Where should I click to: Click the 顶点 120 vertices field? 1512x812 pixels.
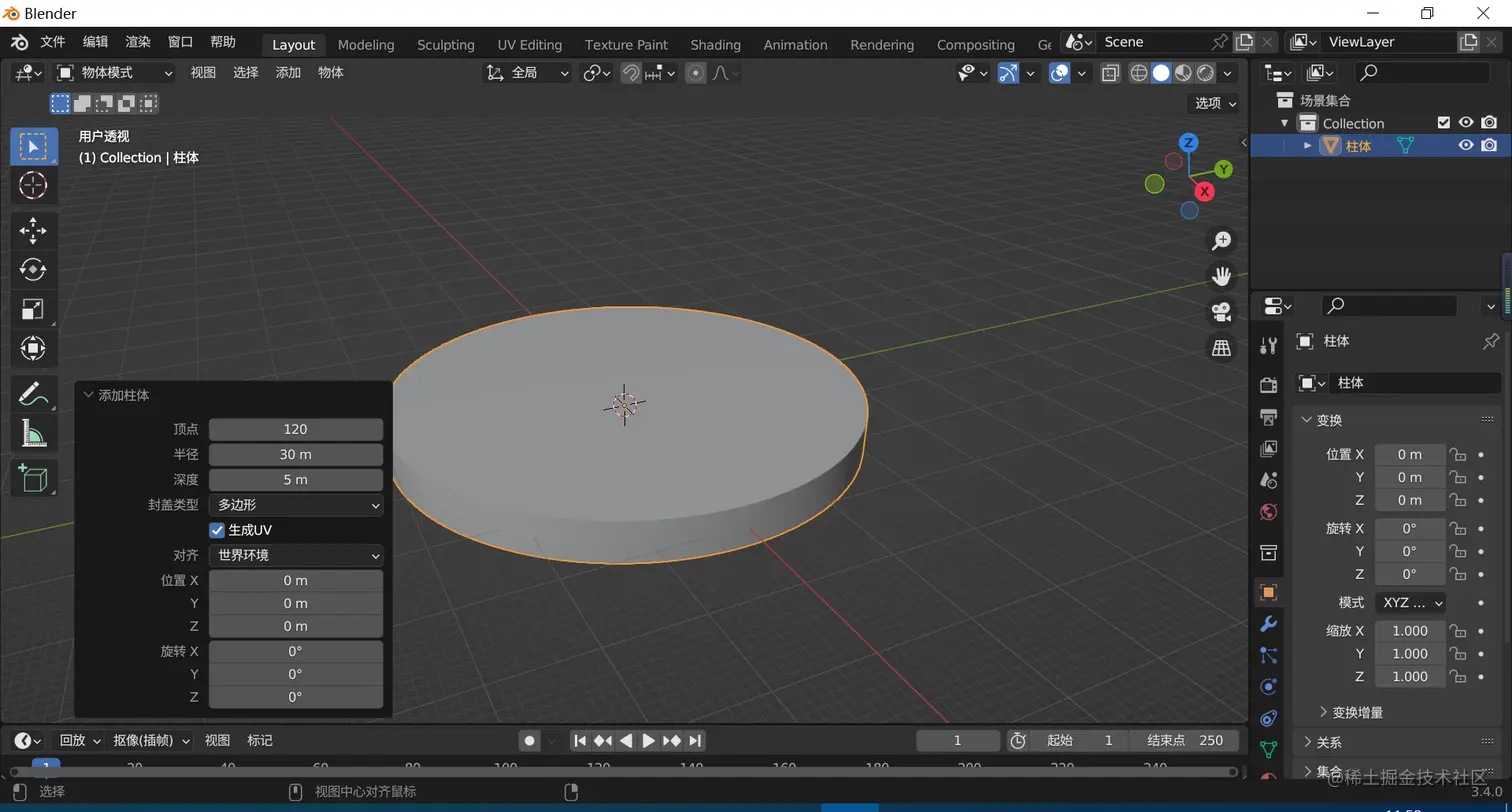click(x=296, y=429)
